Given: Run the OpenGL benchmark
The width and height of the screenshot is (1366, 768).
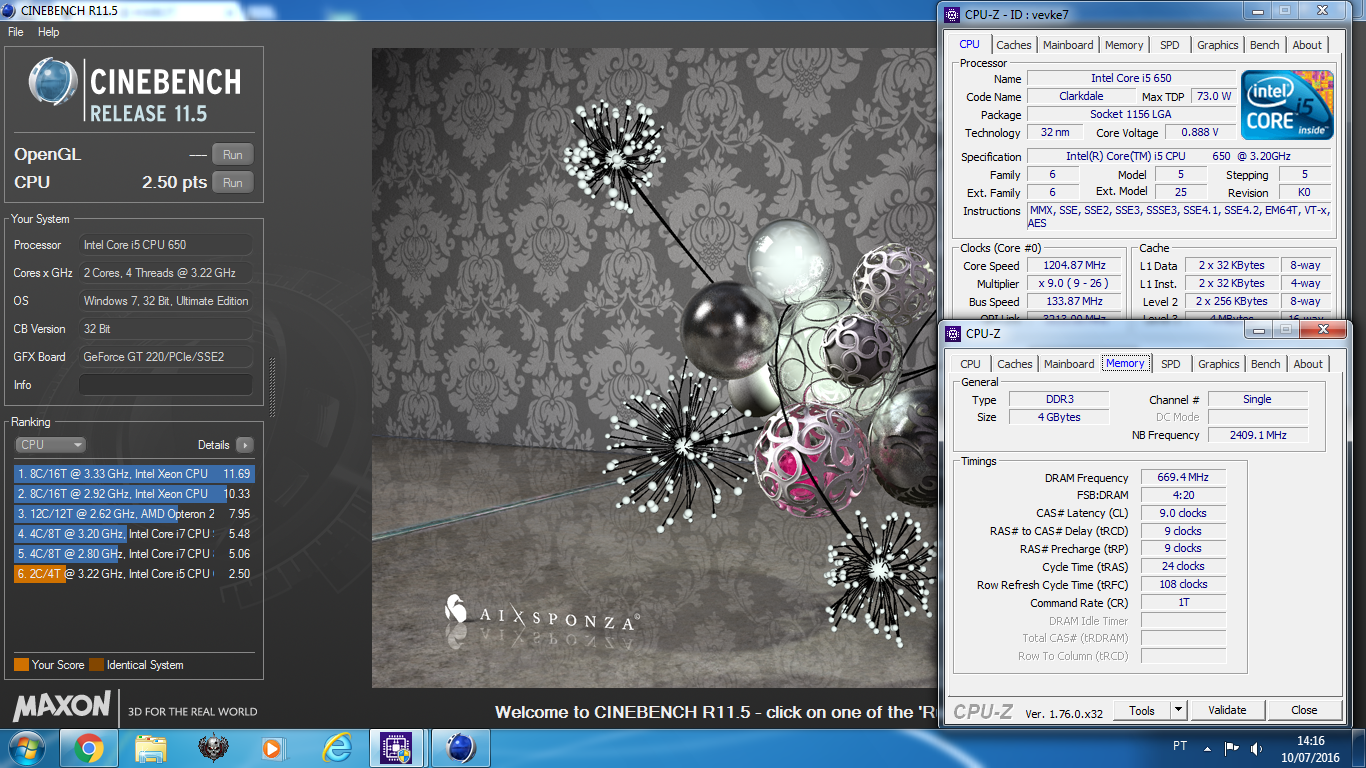Looking at the screenshot, I should tap(233, 154).
